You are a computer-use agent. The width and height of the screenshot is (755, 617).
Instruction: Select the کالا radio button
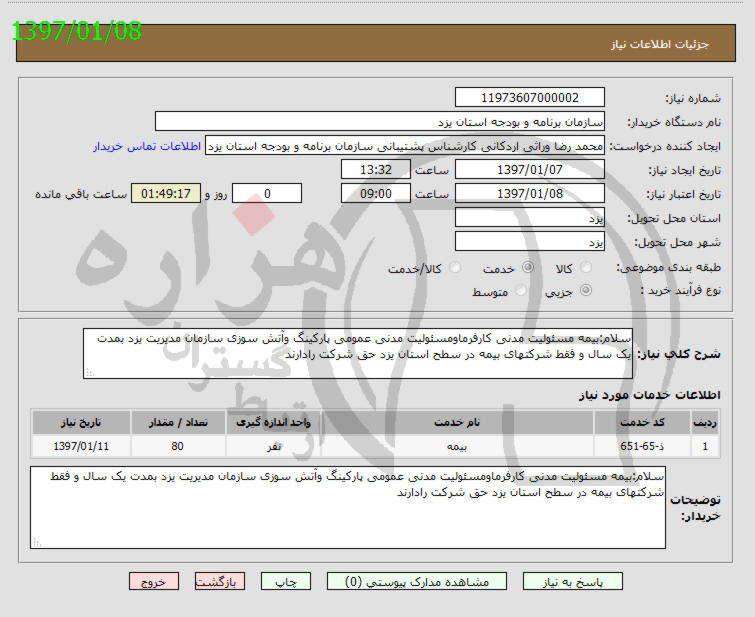(x=586, y=267)
